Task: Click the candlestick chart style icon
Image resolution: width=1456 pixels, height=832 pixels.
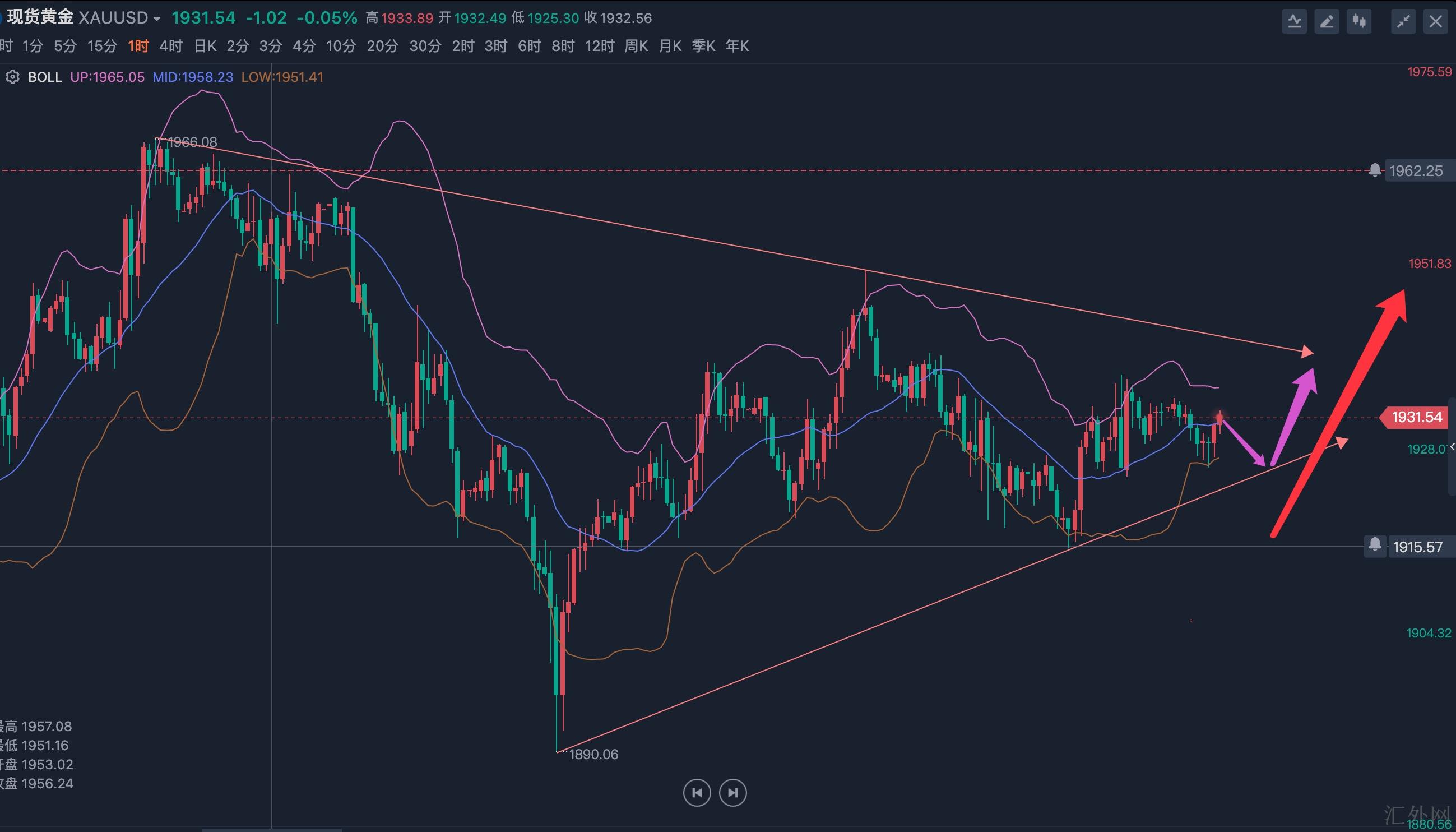Action: pos(1359,22)
